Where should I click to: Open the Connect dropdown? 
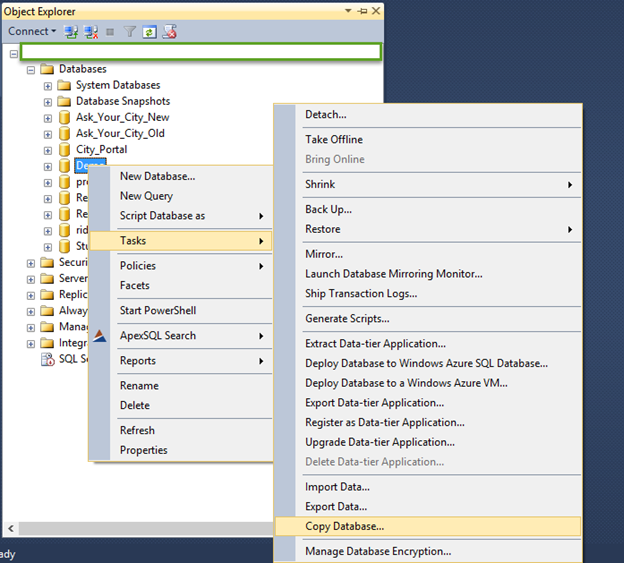[x=32, y=31]
